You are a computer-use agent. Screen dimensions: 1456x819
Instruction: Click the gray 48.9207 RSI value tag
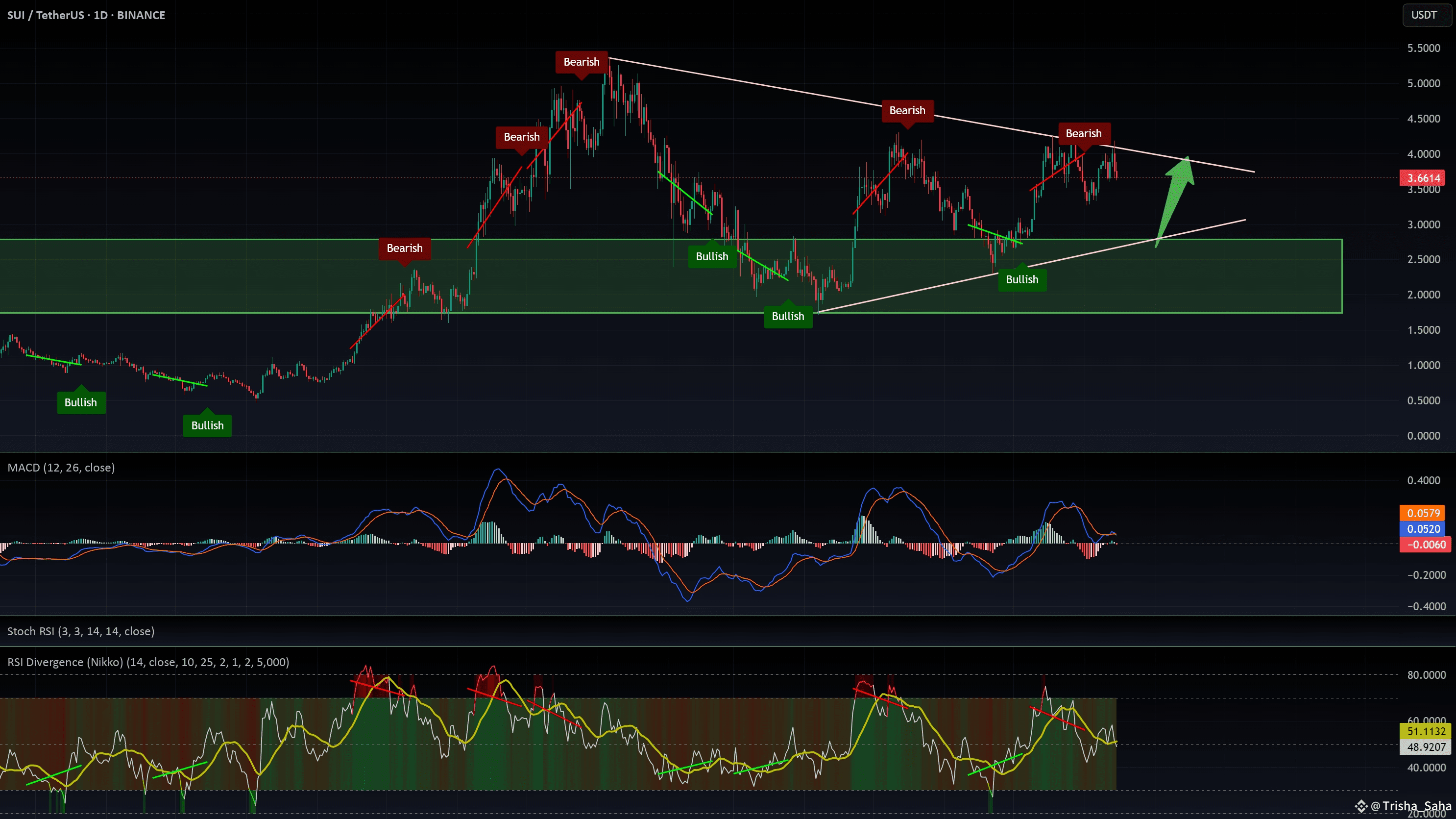1426,747
